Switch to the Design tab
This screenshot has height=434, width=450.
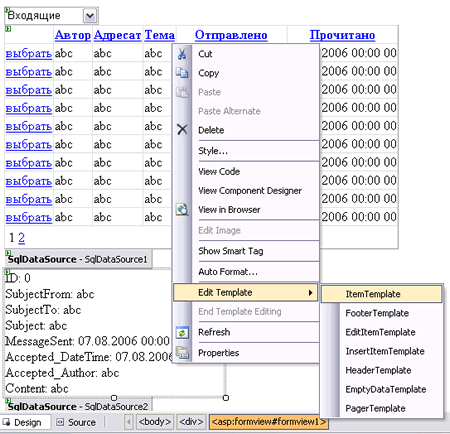25,422
